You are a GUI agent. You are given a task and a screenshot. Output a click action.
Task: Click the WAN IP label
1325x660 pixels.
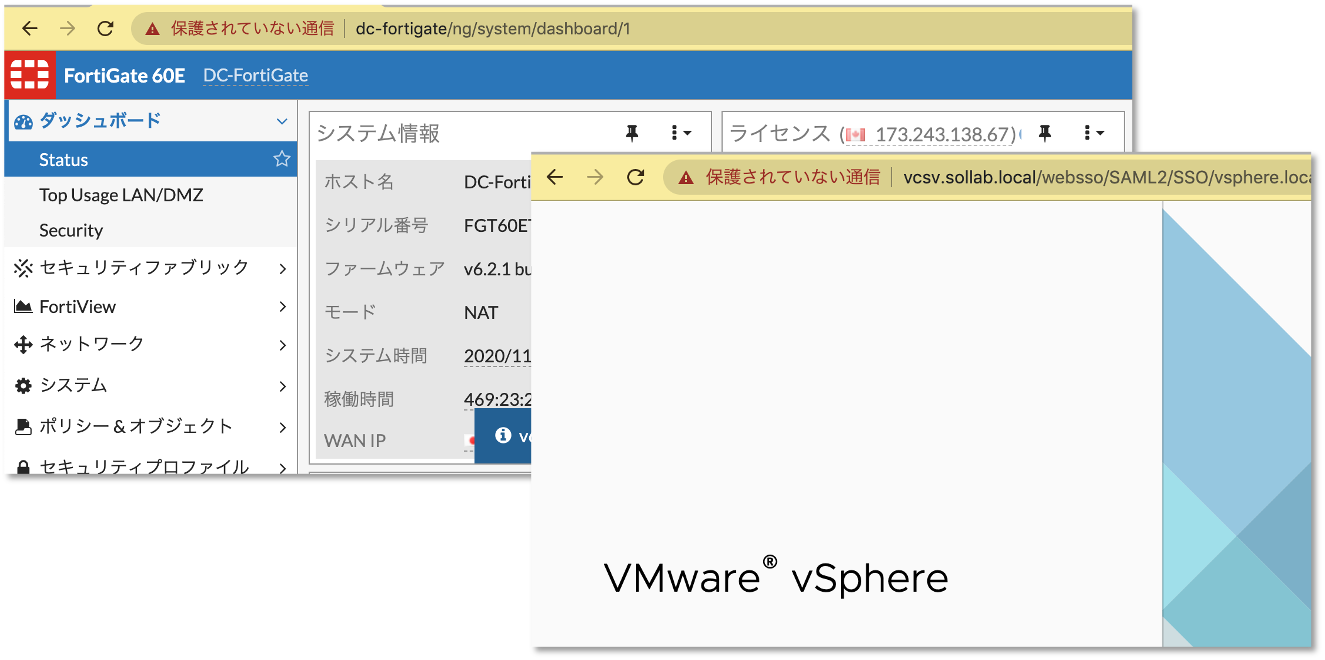[x=355, y=441]
